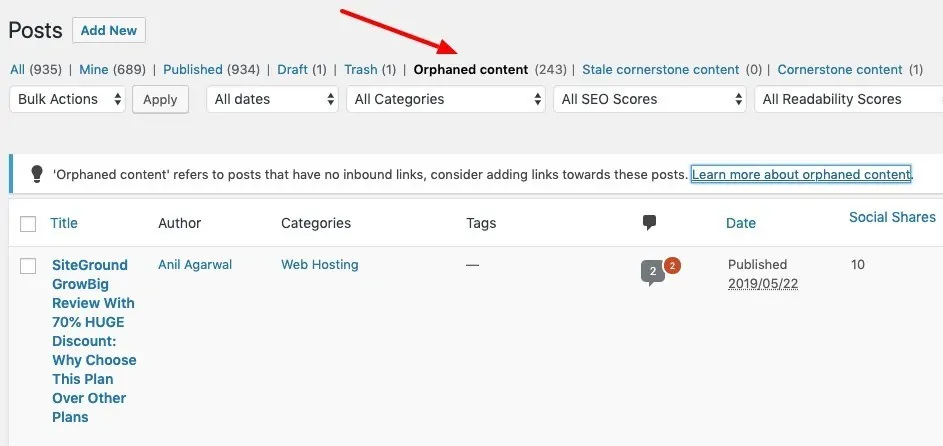Expand the All dates filter
943x446 pixels.
tap(272, 99)
